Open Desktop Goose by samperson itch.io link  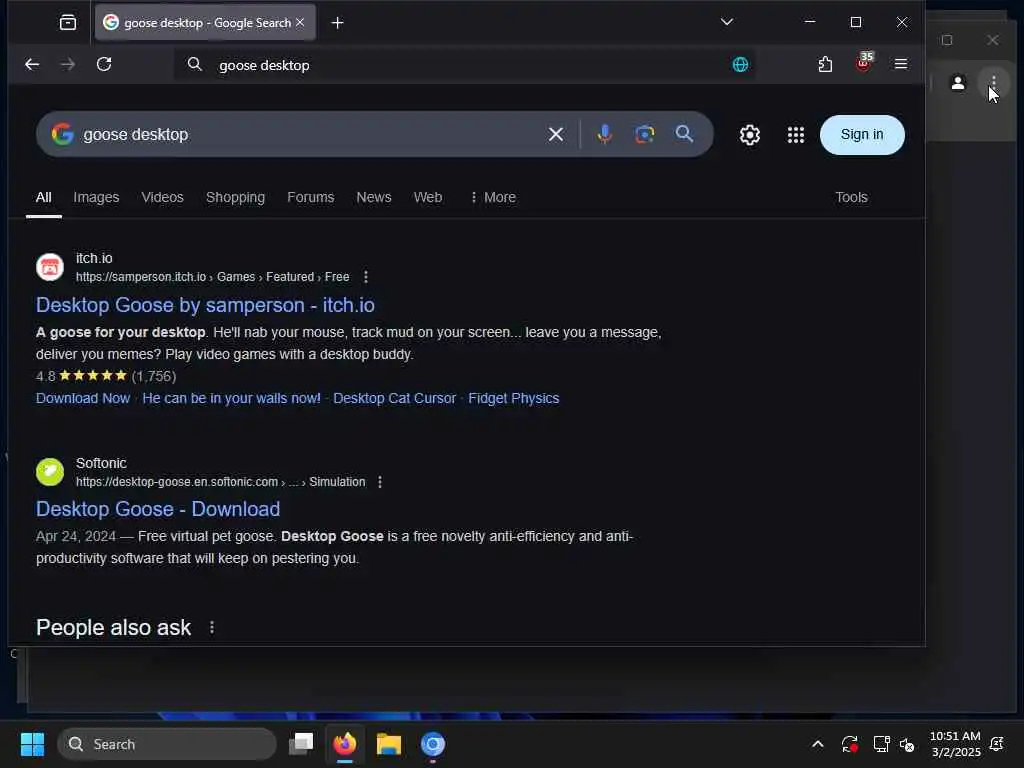click(x=205, y=305)
